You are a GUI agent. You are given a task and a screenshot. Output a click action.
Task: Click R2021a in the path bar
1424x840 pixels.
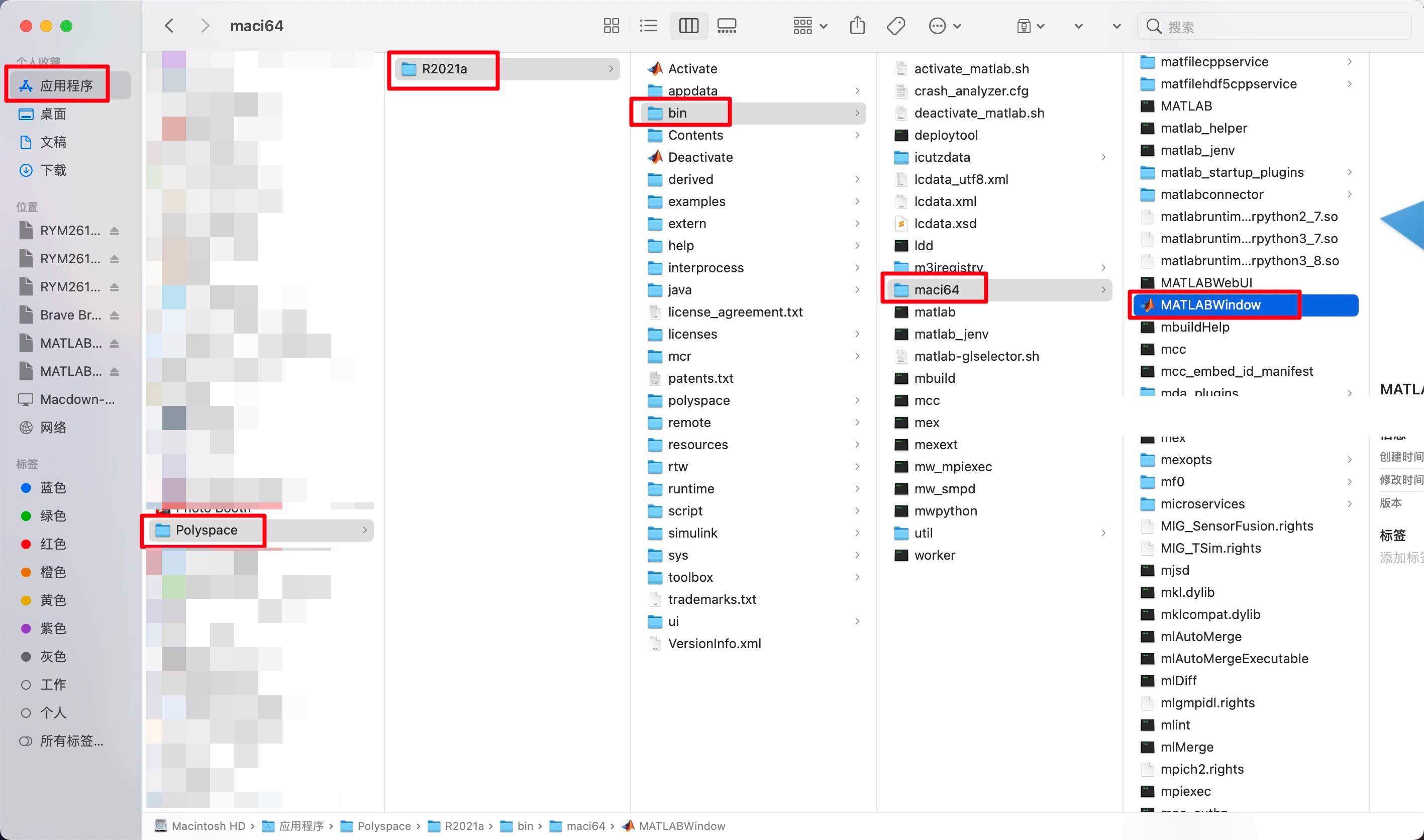tap(456, 826)
